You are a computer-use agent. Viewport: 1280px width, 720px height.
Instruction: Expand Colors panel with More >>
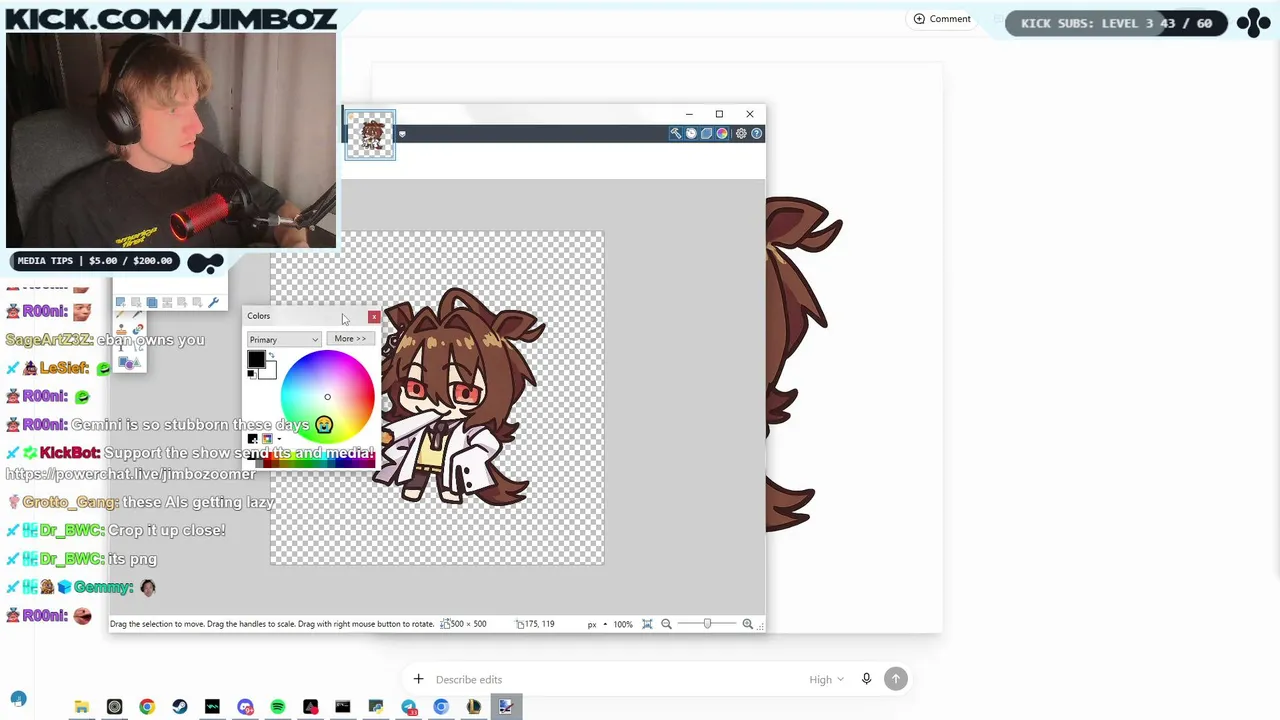350,339
